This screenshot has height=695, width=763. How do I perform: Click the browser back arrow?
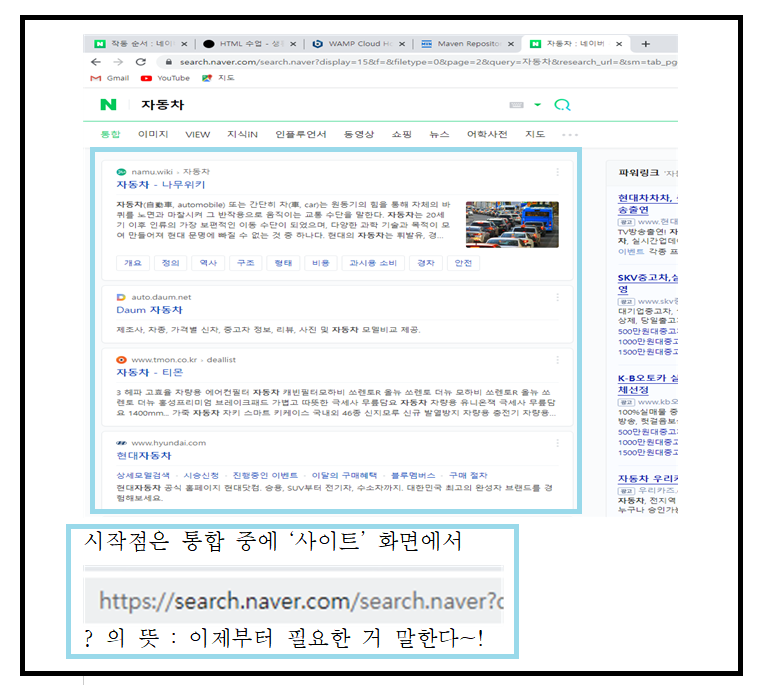pos(96,62)
